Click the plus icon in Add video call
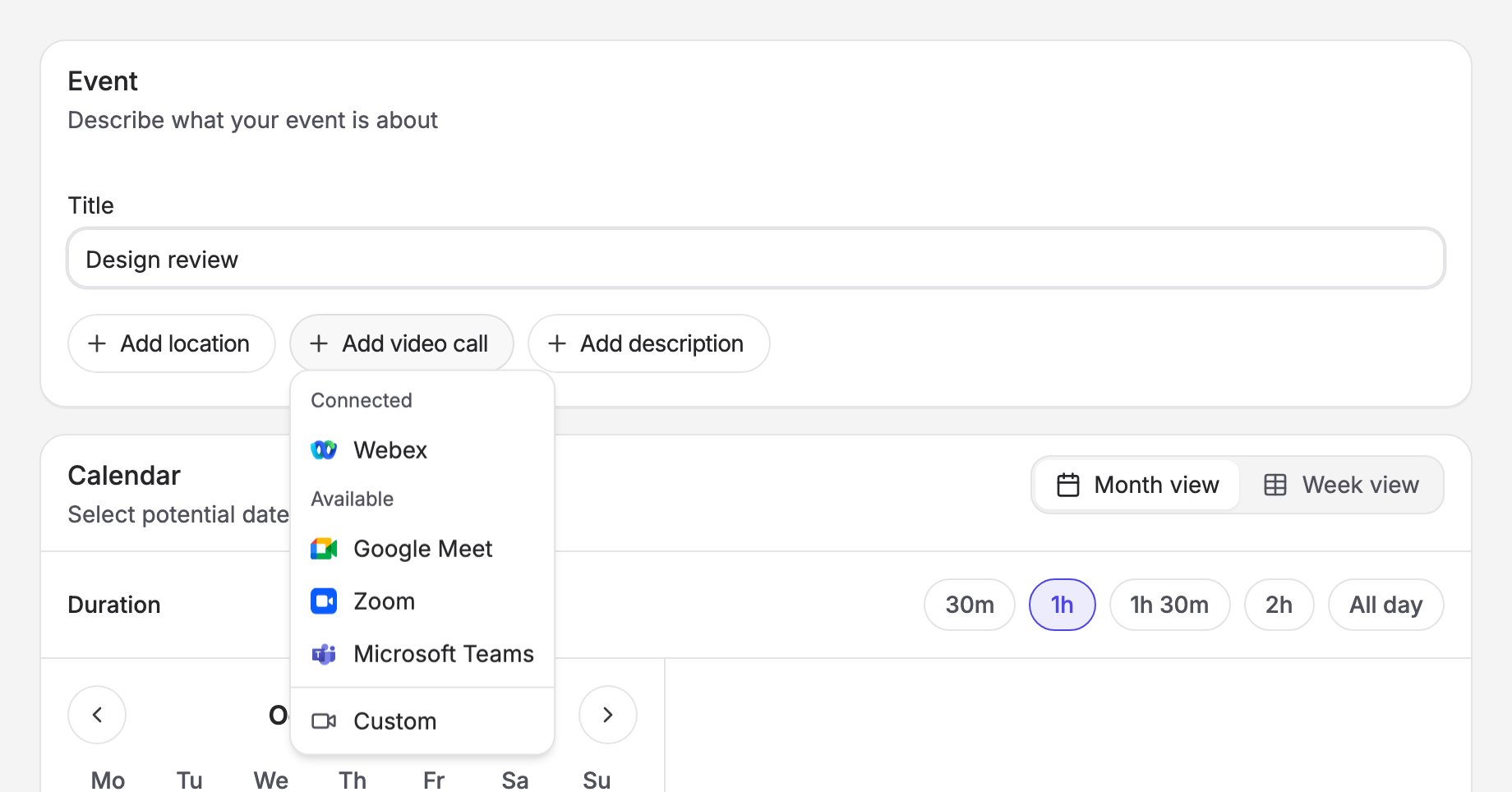 click(x=319, y=343)
